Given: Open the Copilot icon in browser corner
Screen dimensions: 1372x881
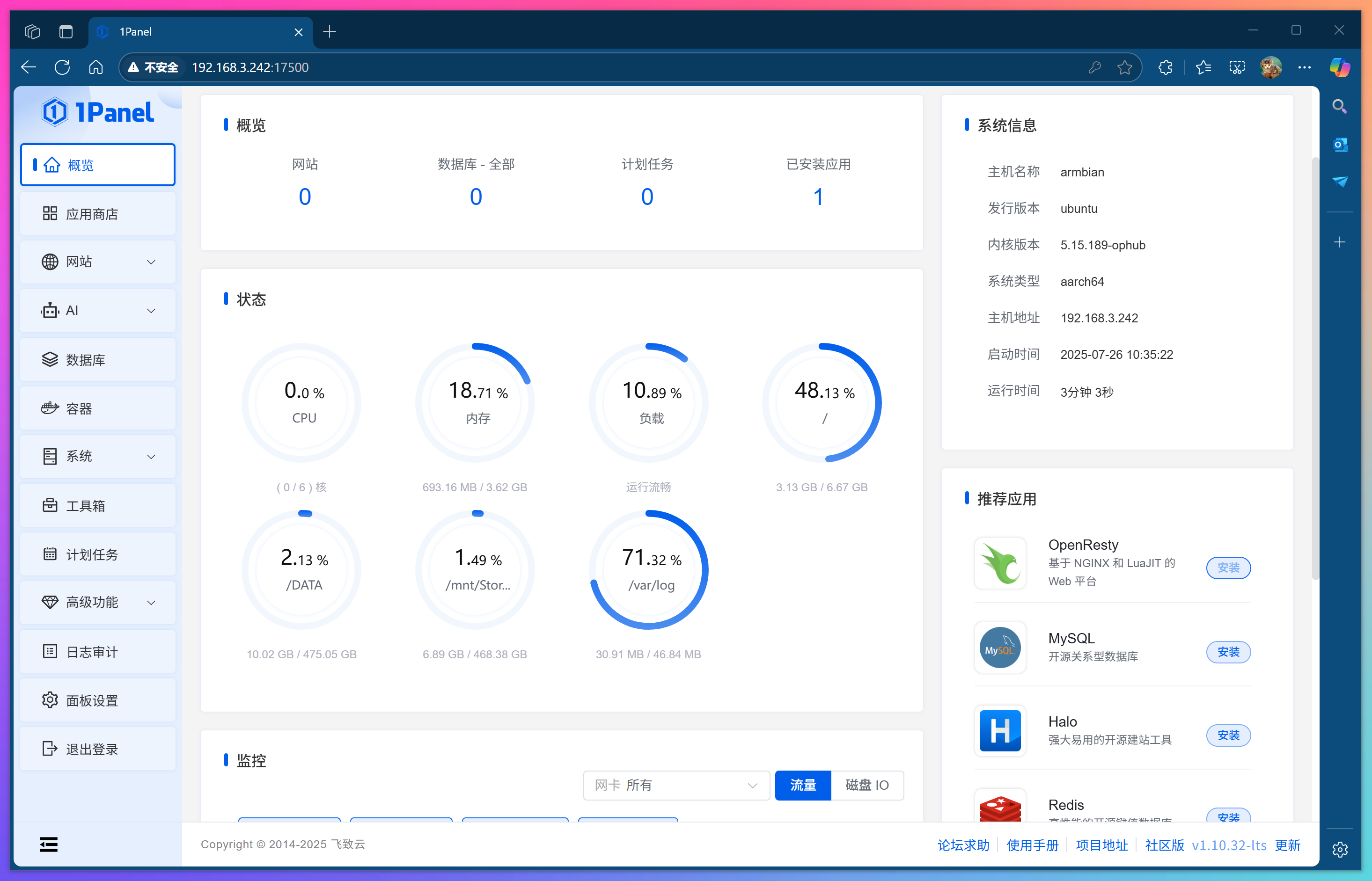Looking at the screenshot, I should [1339, 67].
